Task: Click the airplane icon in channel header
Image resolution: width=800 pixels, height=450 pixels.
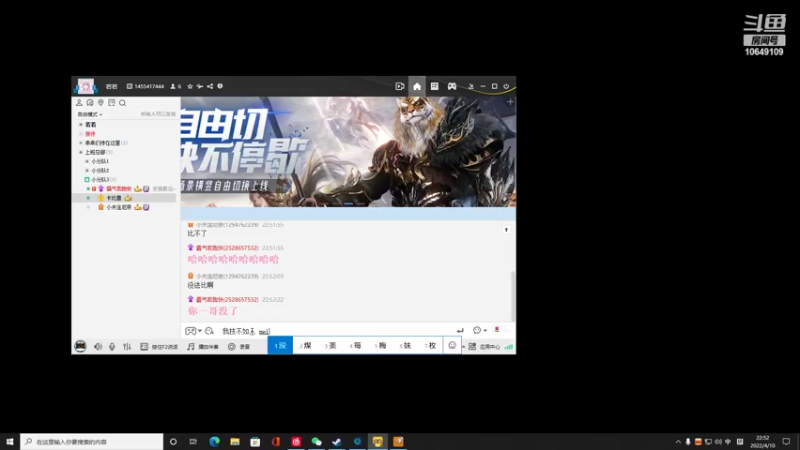Action: coord(199,87)
